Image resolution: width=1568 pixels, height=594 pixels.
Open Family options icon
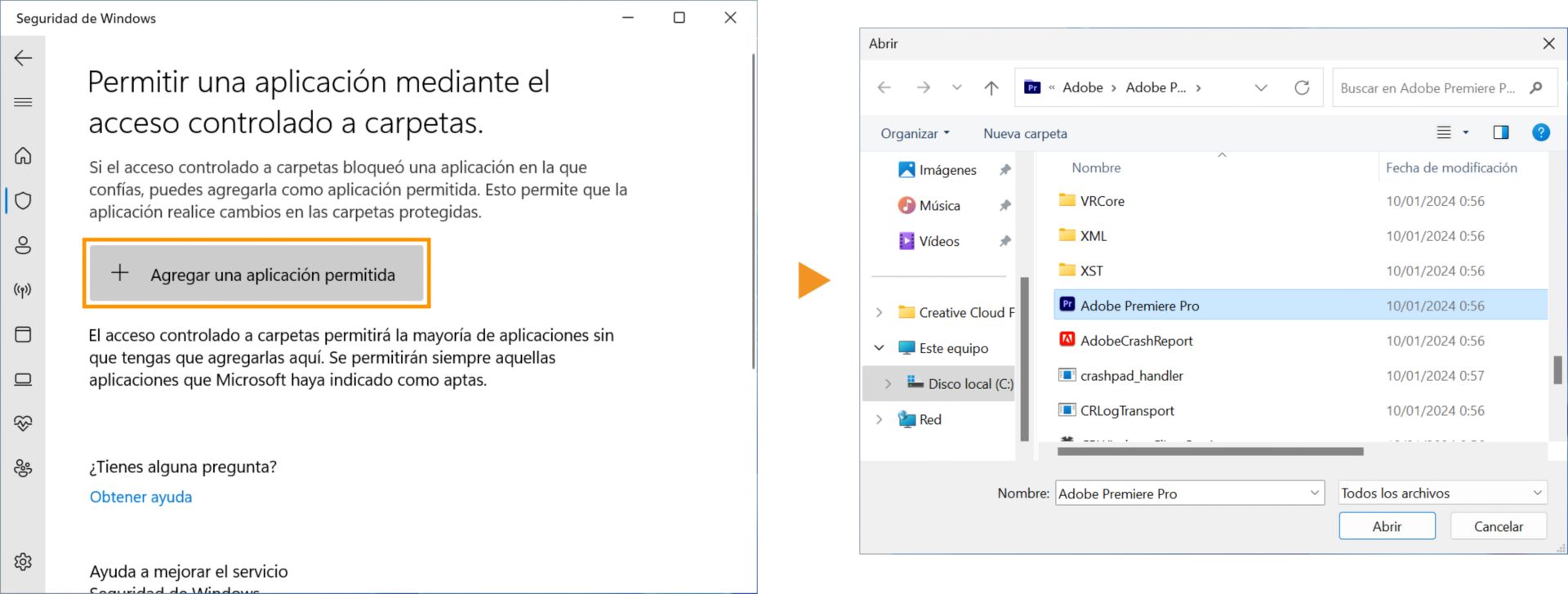[23, 468]
